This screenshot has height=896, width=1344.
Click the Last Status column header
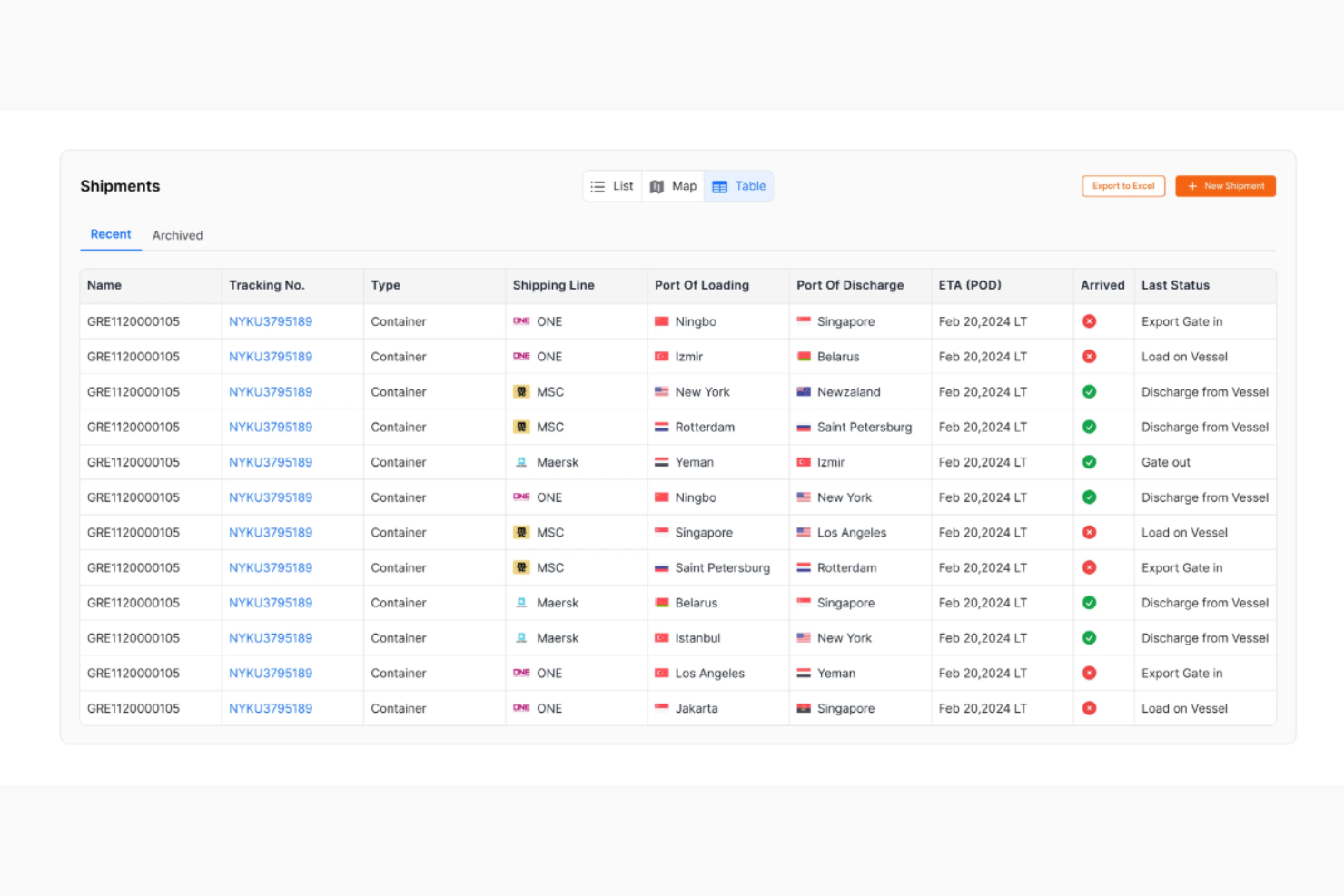tap(1205, 285)
